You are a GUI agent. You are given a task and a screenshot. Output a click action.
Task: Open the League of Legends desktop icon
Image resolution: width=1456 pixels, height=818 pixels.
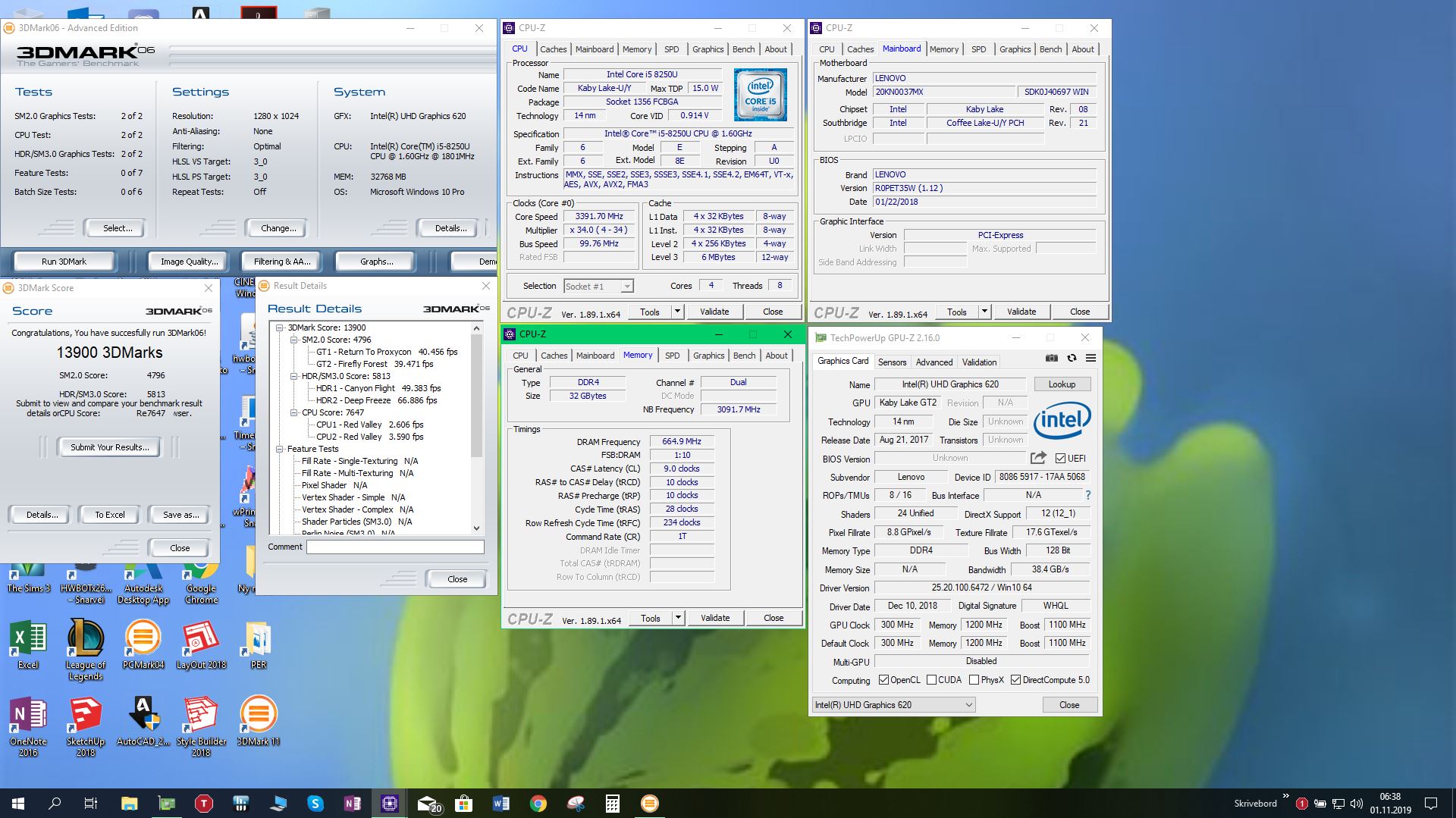pos(86,650)
